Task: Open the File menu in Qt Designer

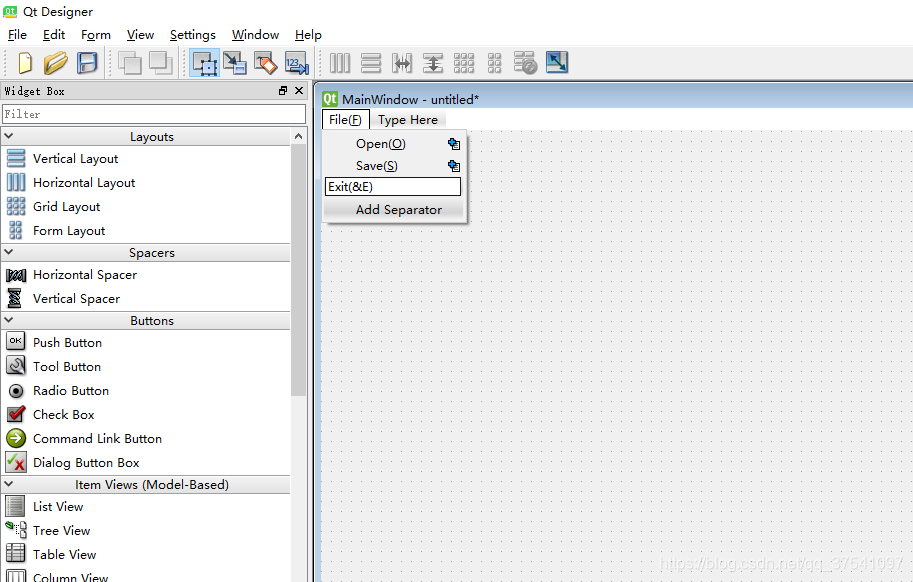Action: pos(17,35)
